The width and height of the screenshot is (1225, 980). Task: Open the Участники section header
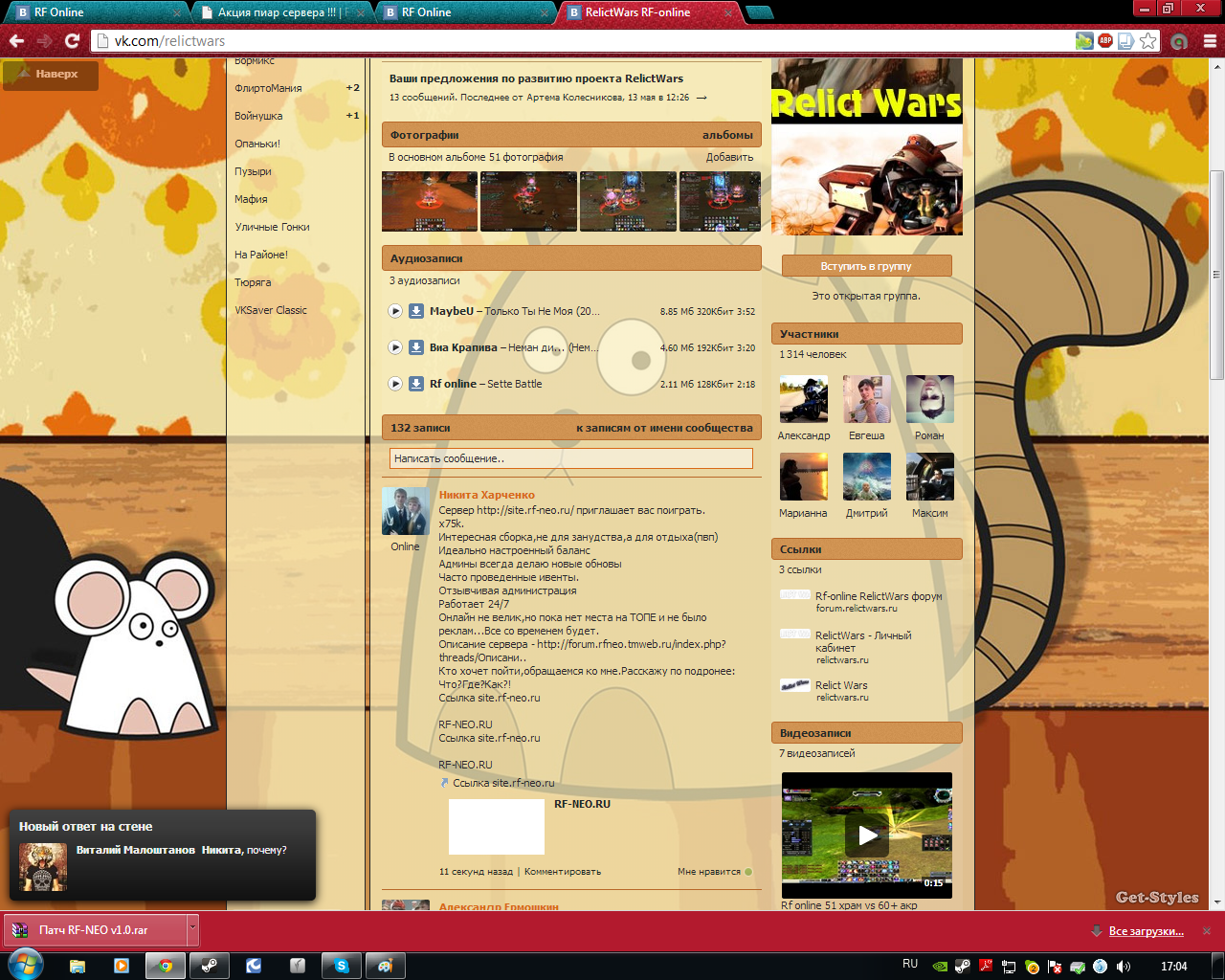[x=866, y=334]
